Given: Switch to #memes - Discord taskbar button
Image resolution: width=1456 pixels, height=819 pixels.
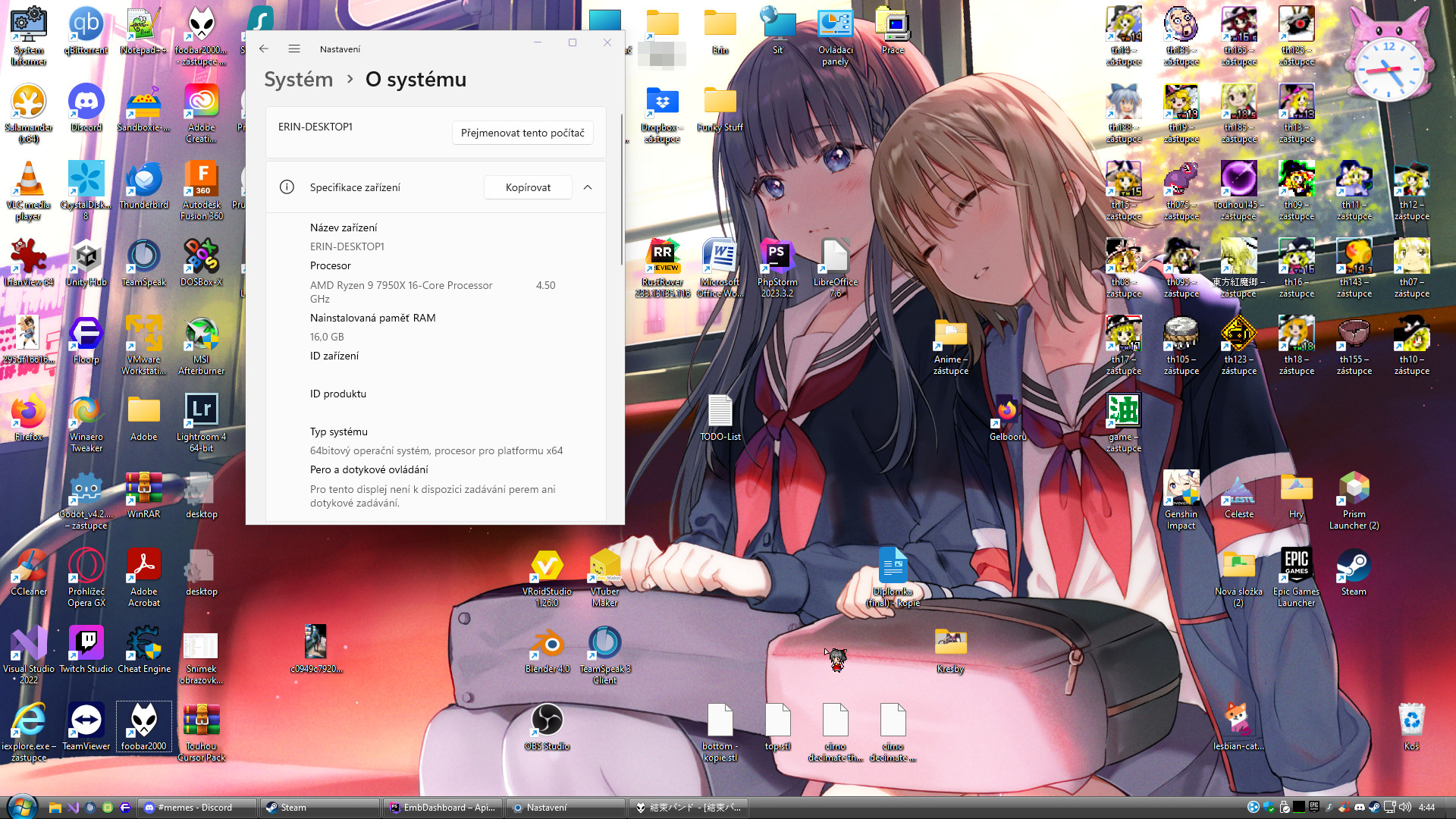Looking at the screenshot, I should pyautogui.click(x=196, y=808).
